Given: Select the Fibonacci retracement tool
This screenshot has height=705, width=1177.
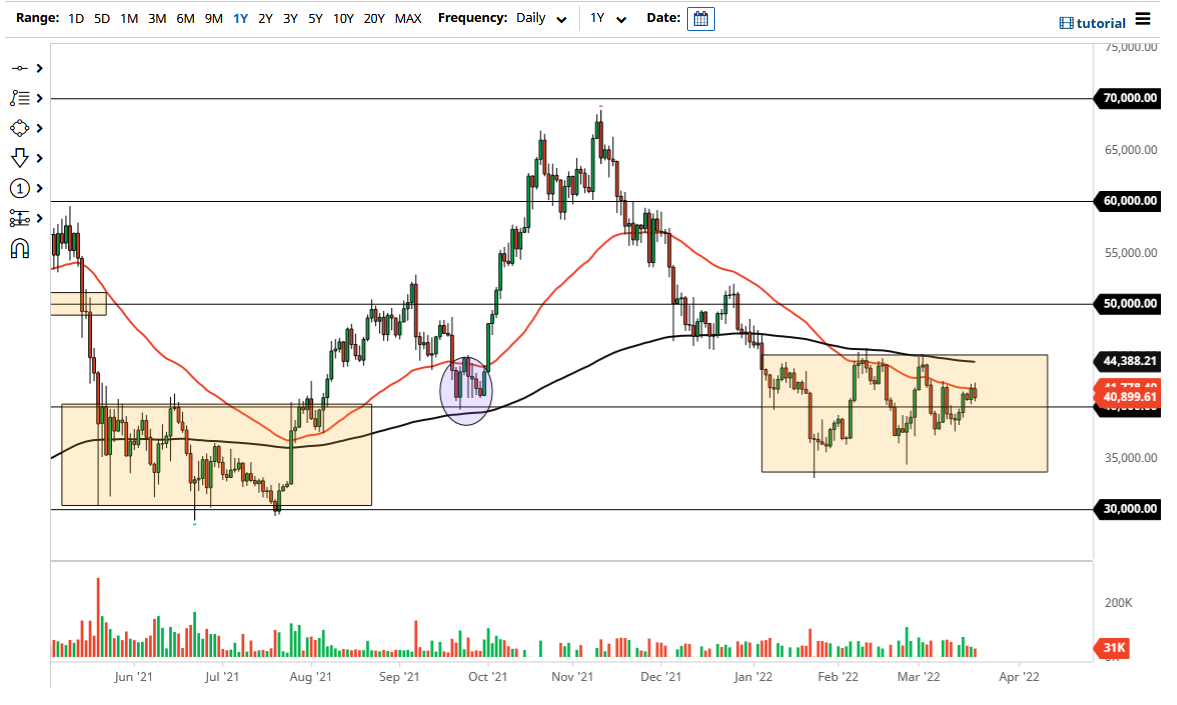Looking at the screenshot, I should tap(22, 98).
